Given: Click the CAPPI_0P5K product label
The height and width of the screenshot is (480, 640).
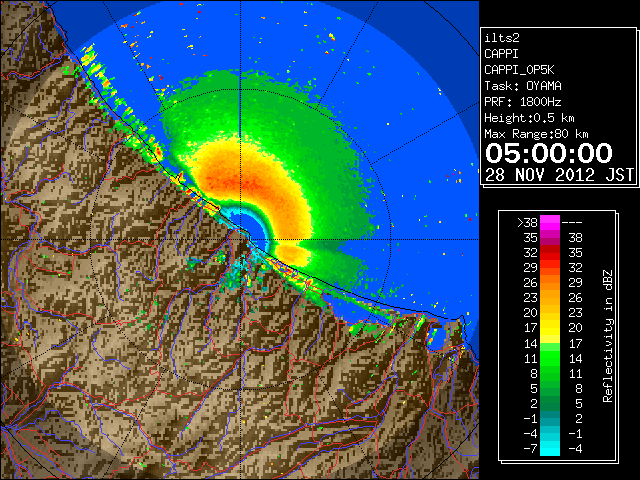Looking at the screenshot, I should click(519, 70).
